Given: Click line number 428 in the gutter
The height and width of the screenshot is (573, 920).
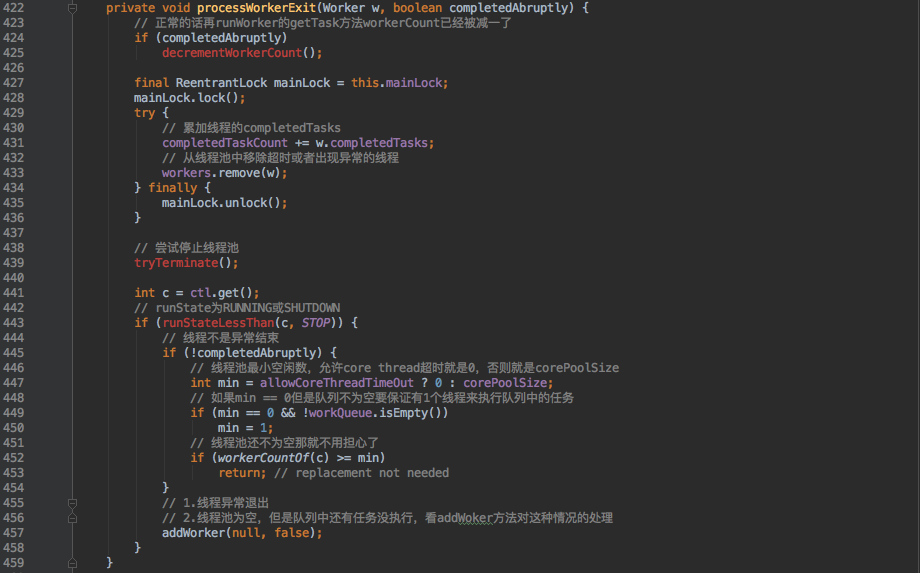Looking at the screenshot, I should 13,98.
